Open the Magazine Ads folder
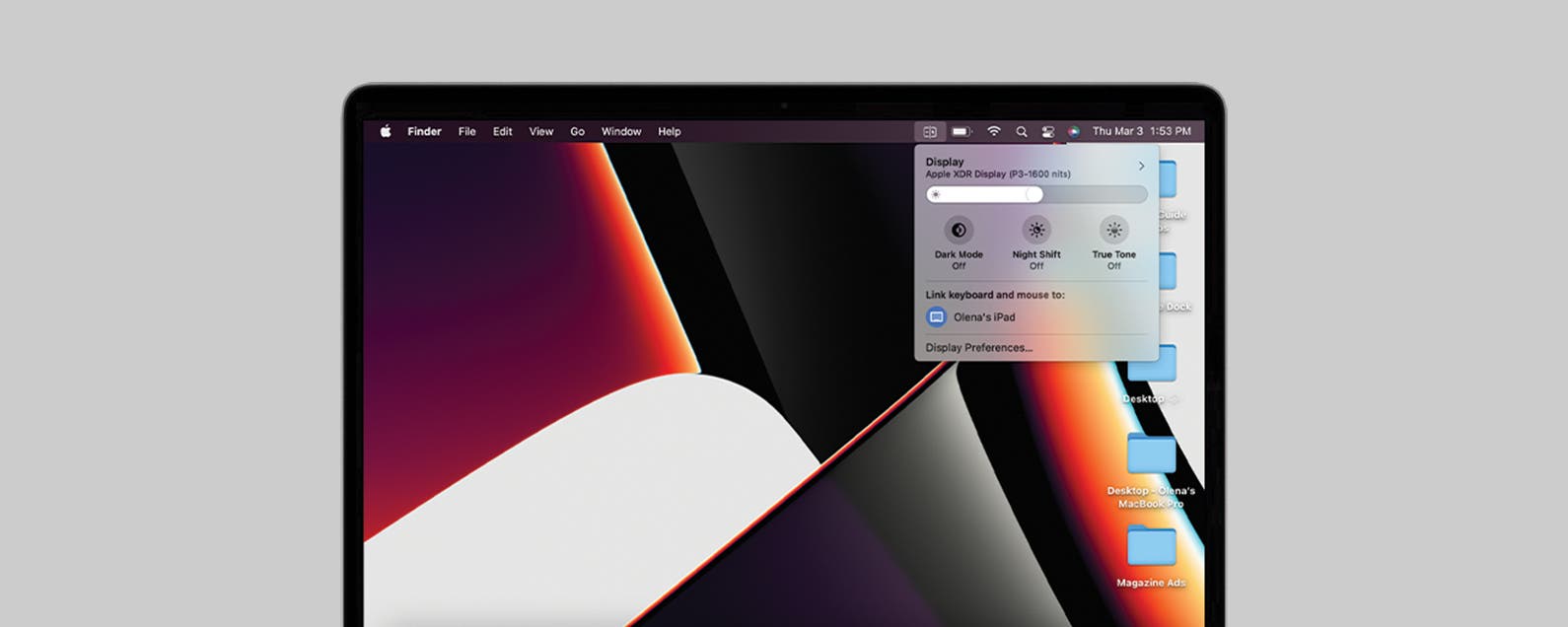Image resolution: width=1568 pixels, height=627 pixels. (x=1151, y=548)
